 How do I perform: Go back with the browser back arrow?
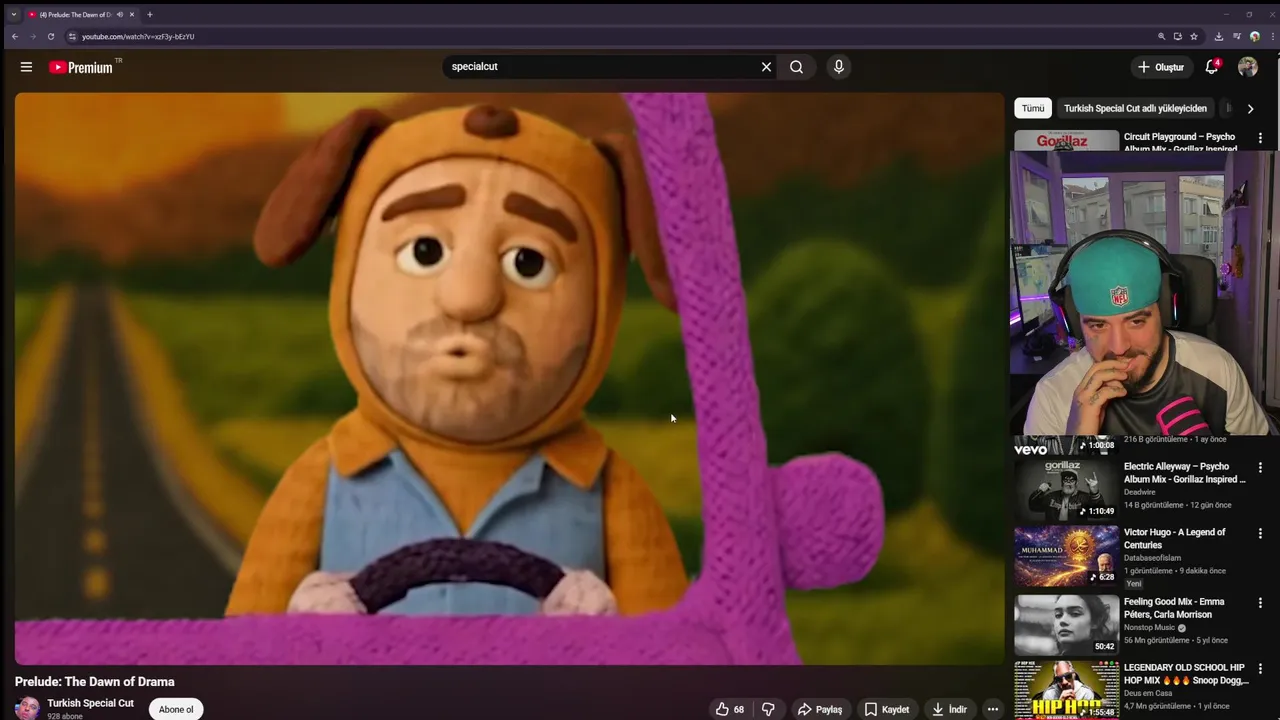pos(14,36)
